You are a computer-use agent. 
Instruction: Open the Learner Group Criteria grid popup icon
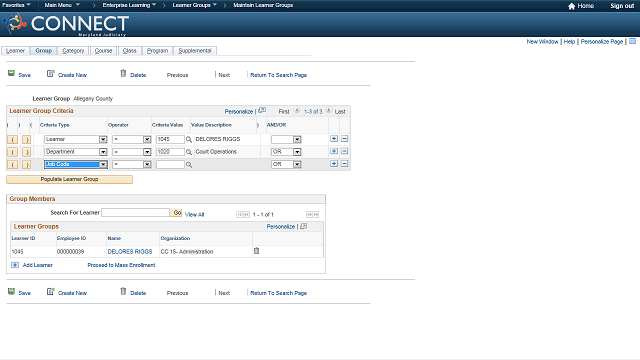(262, 111)
